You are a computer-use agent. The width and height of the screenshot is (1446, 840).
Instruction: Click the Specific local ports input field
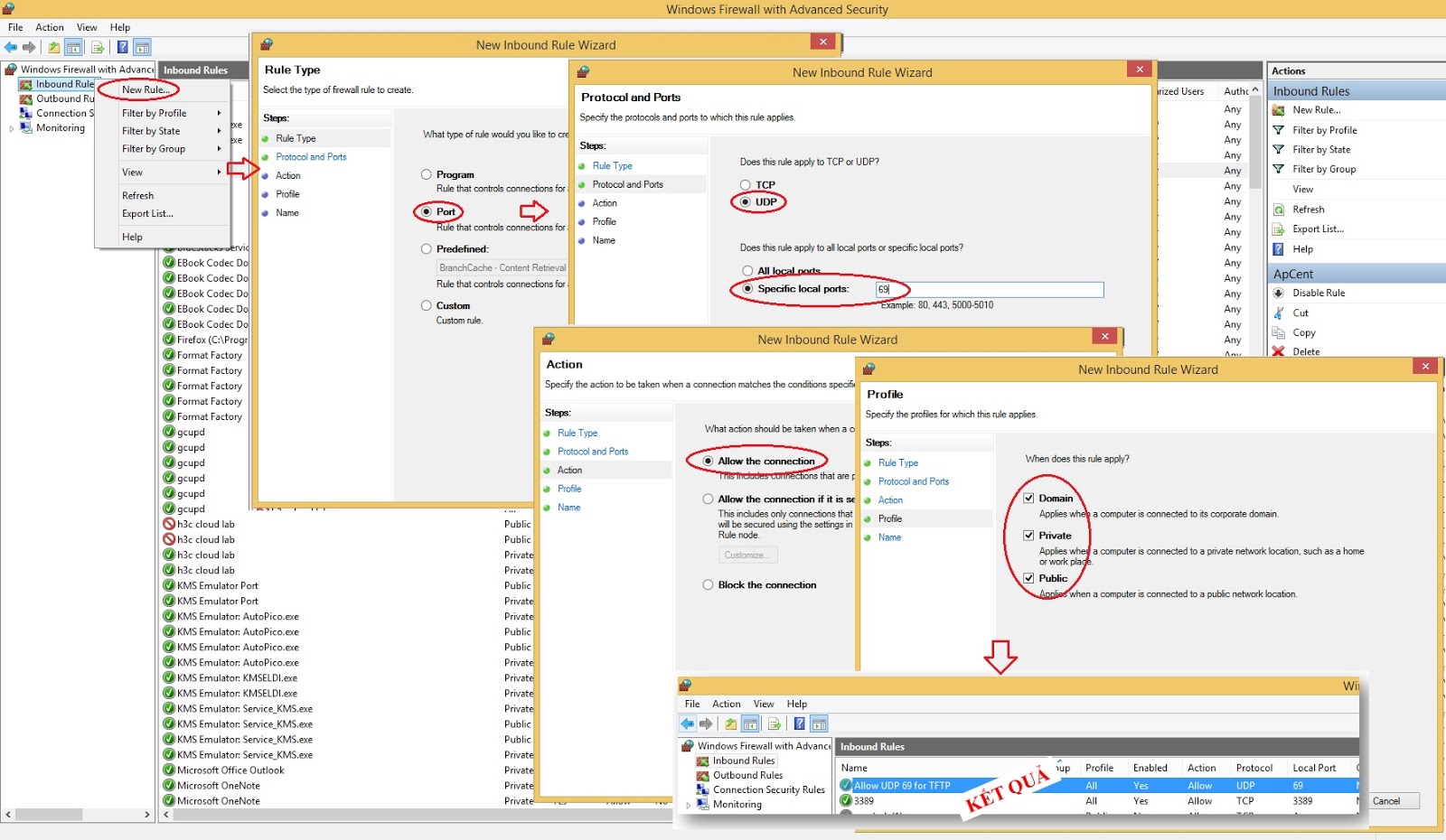point(990,289)
